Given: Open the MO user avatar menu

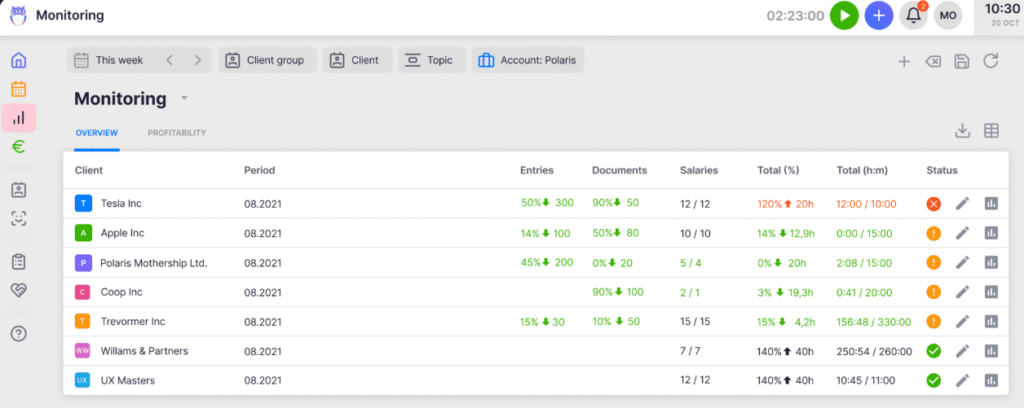Looking at the screenshot, I should click(x=948, y=16).
